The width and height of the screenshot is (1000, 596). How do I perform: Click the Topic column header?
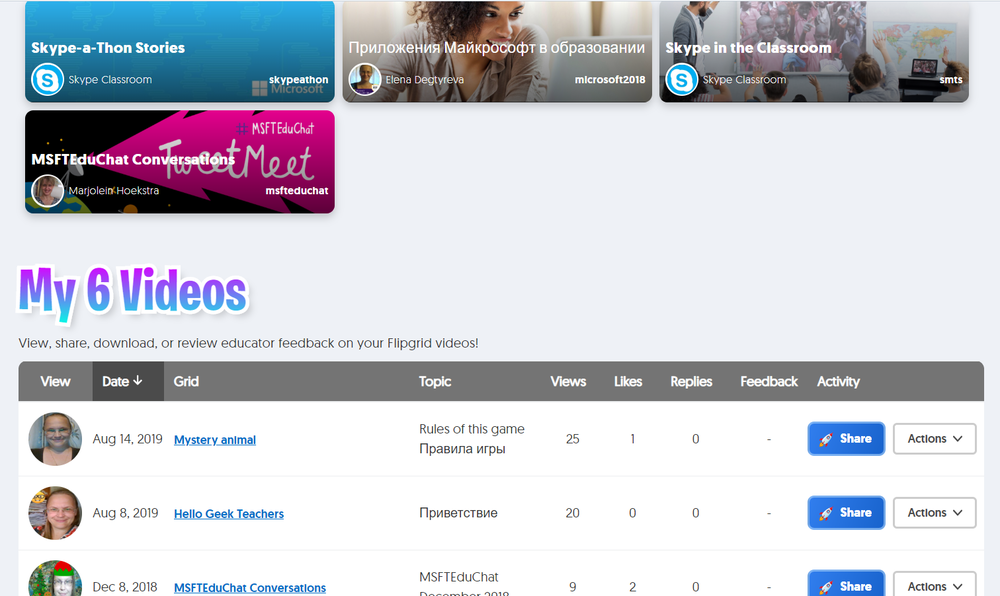pyautogui.click(x=435, y=381)
